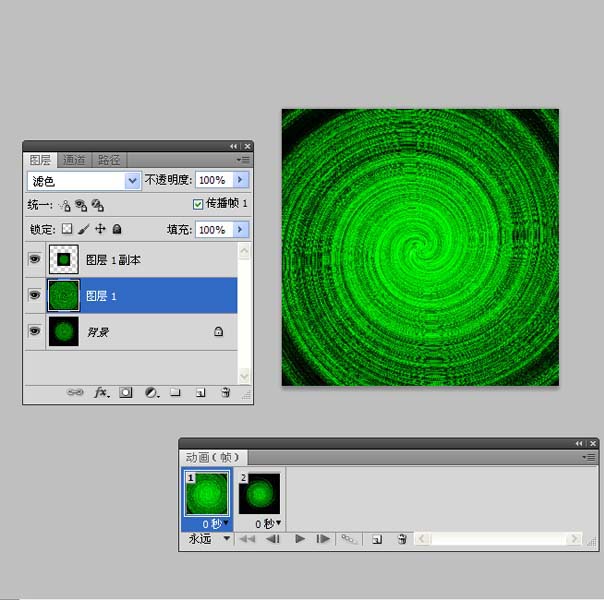Open the fx layer style menu
Image resolution: width=604 pixels, height=600 pixels.
coord(102,392)
